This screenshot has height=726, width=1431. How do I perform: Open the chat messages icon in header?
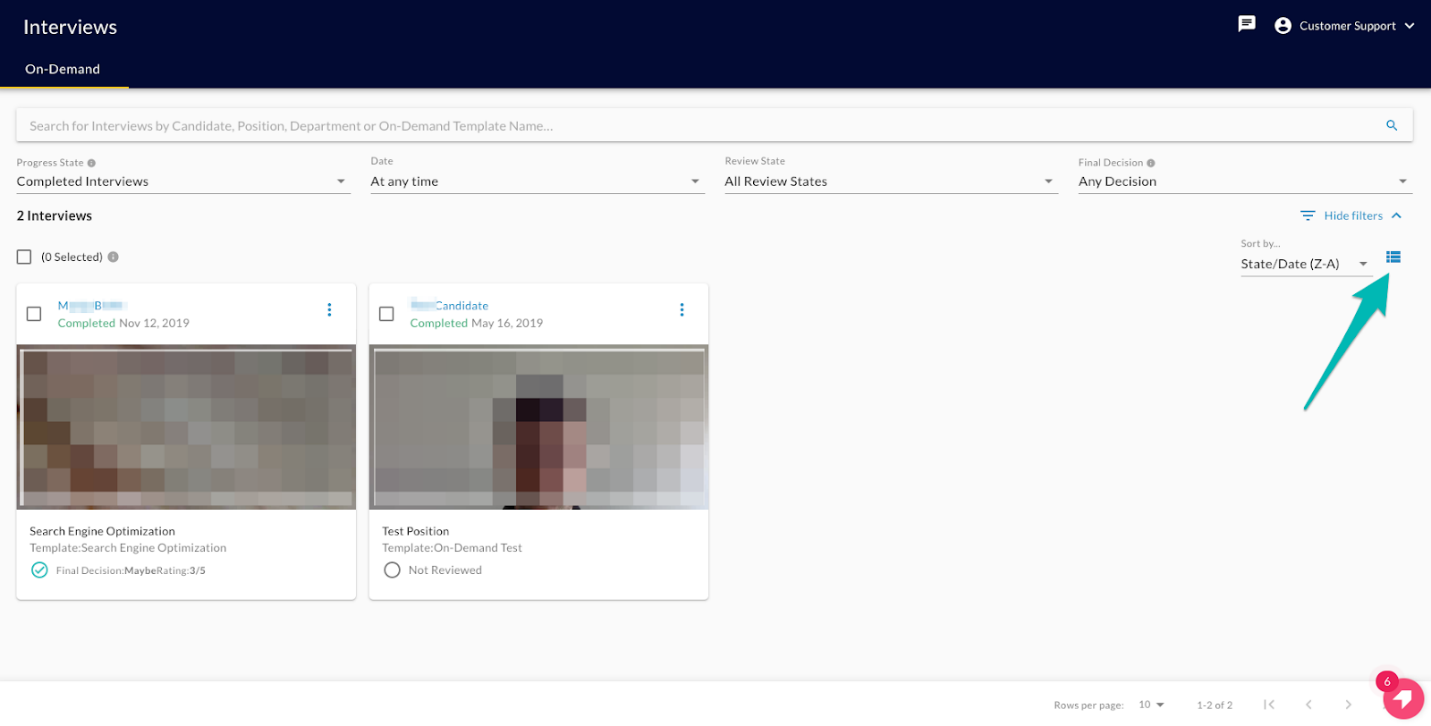(x=1246, y=24)
